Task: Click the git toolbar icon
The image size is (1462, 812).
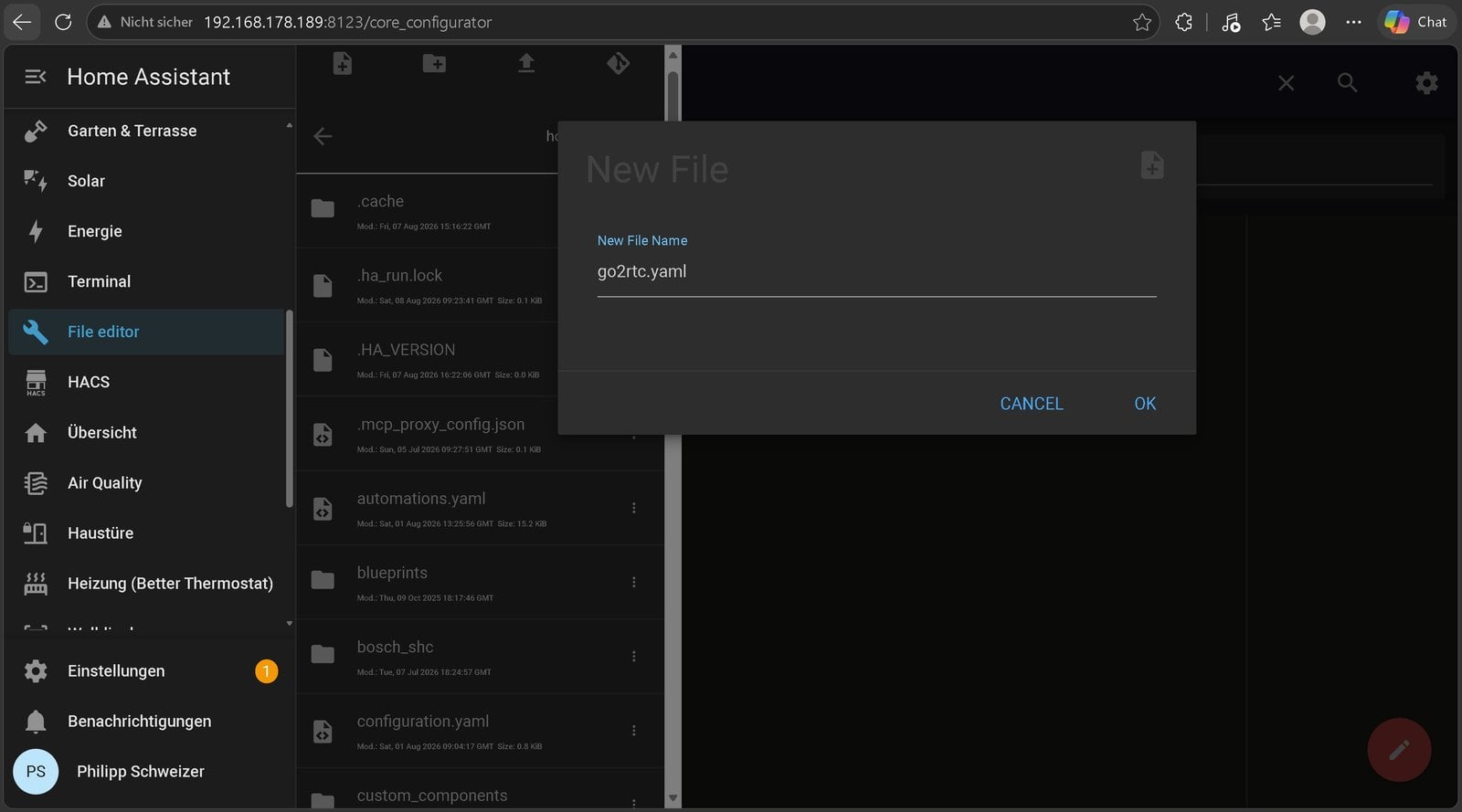Action: coord(619,63)
